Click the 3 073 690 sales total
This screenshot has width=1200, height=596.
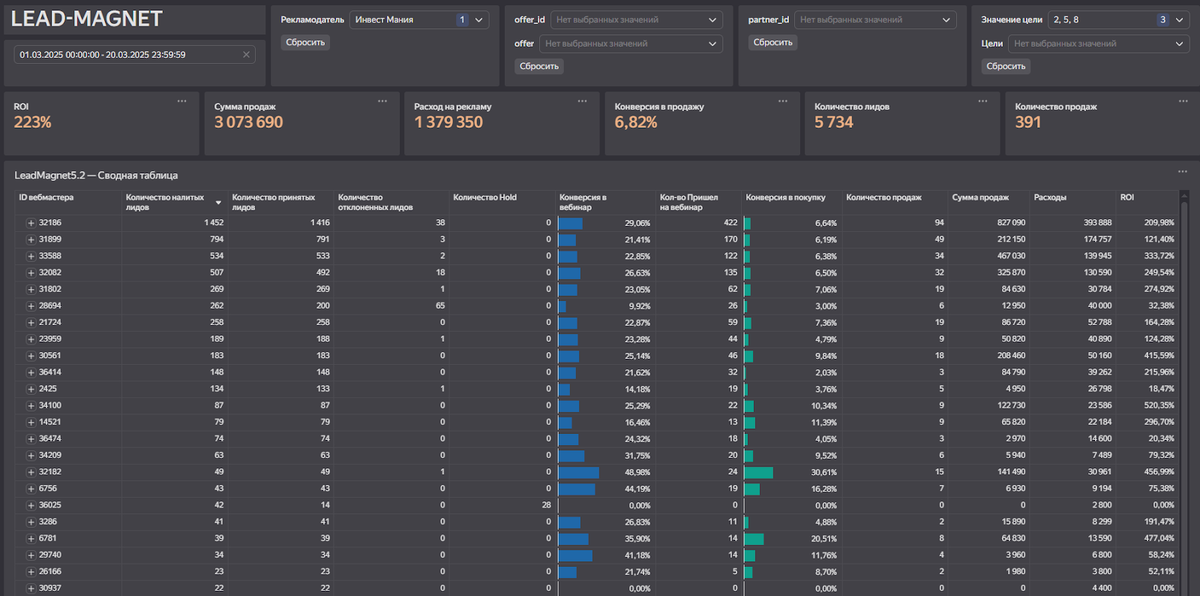pyautogui.click(x=249, y=122)
